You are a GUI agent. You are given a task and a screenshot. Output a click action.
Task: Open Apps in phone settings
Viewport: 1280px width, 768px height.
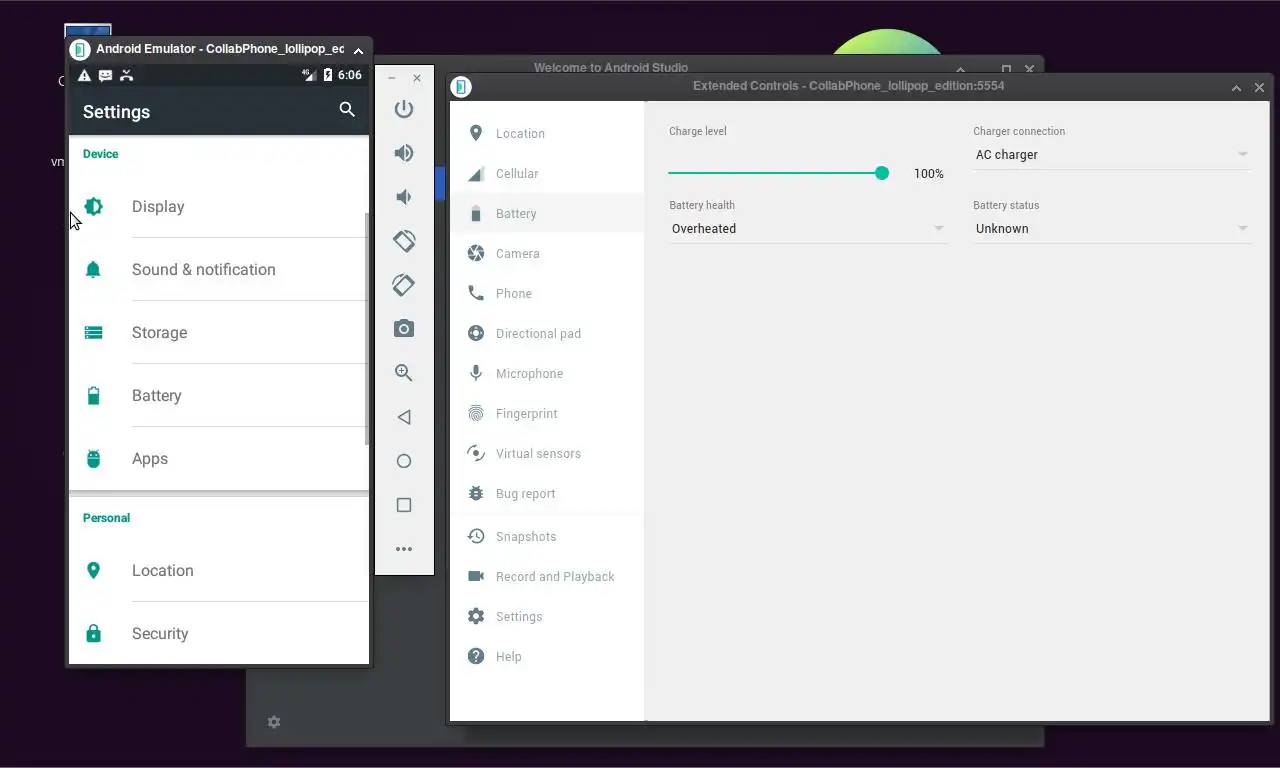coord(218,459)
